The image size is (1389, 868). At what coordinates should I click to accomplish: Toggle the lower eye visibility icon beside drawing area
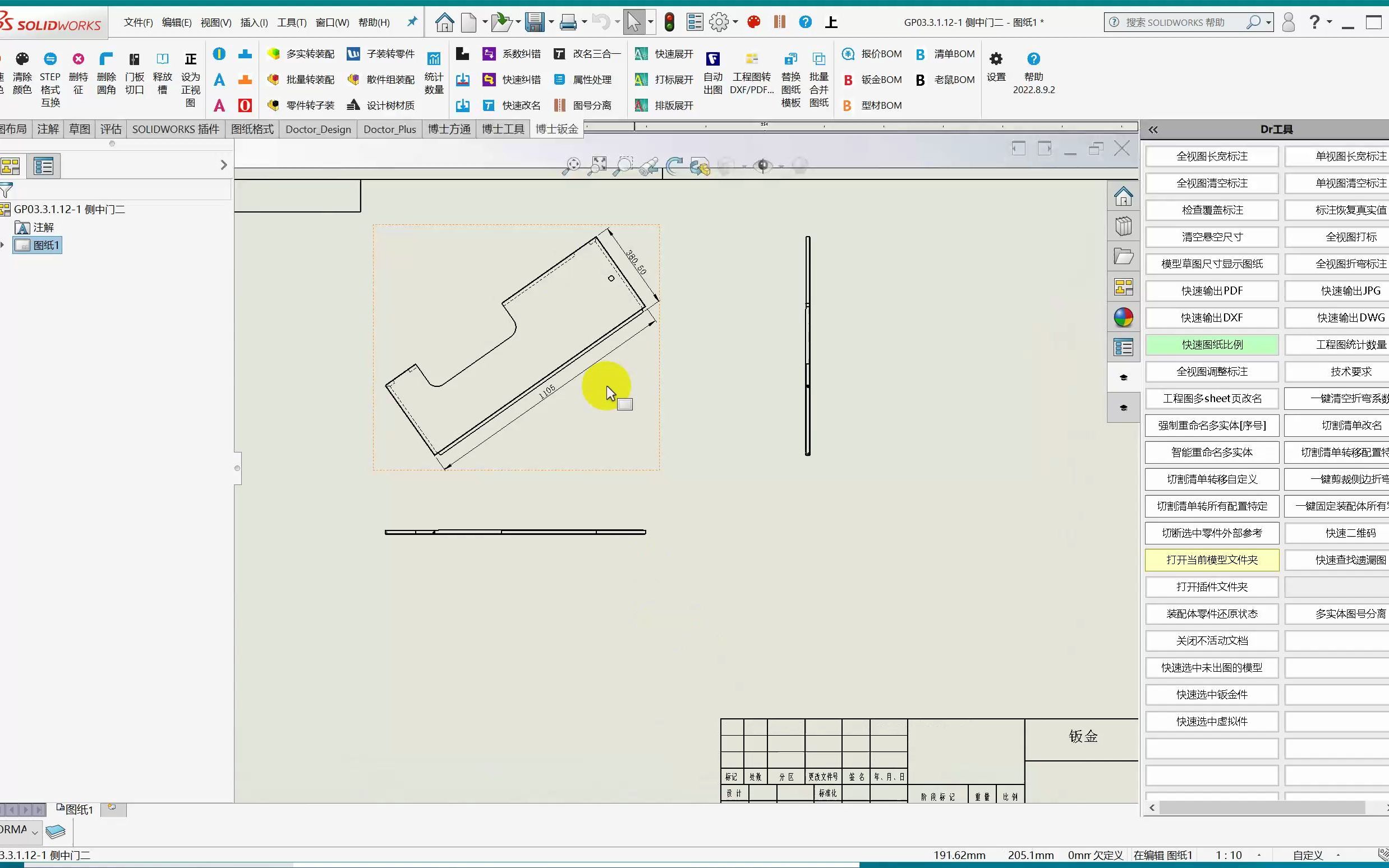pos(1123,408)
